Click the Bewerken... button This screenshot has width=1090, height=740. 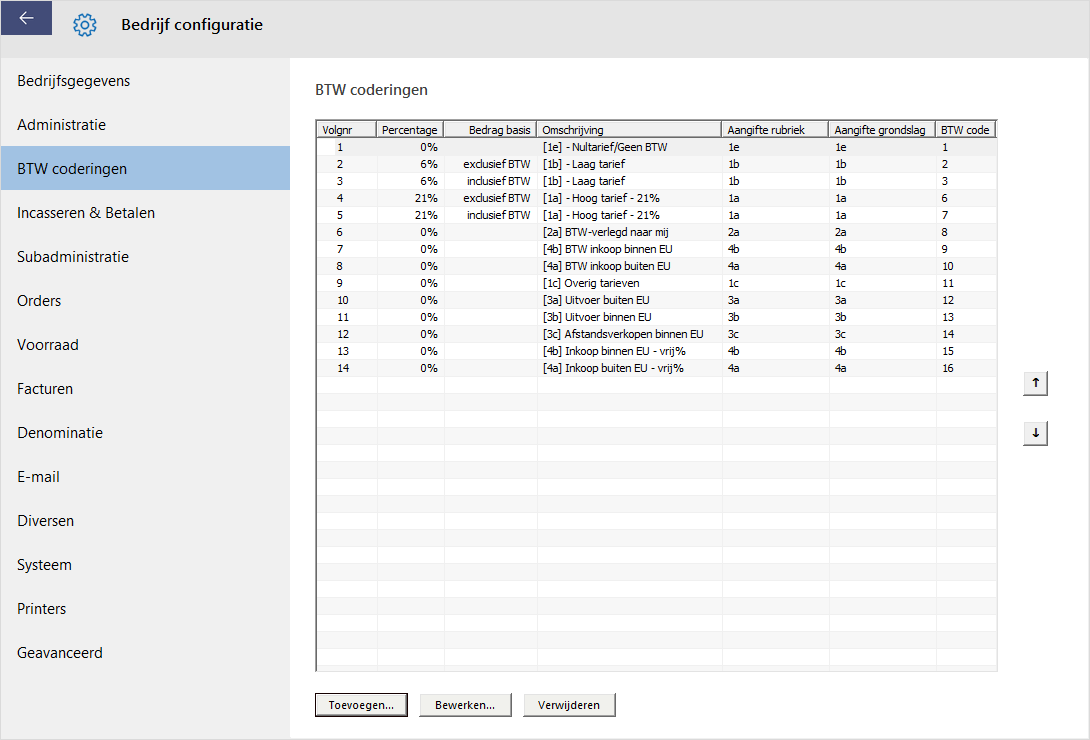(x=465, y=705)
